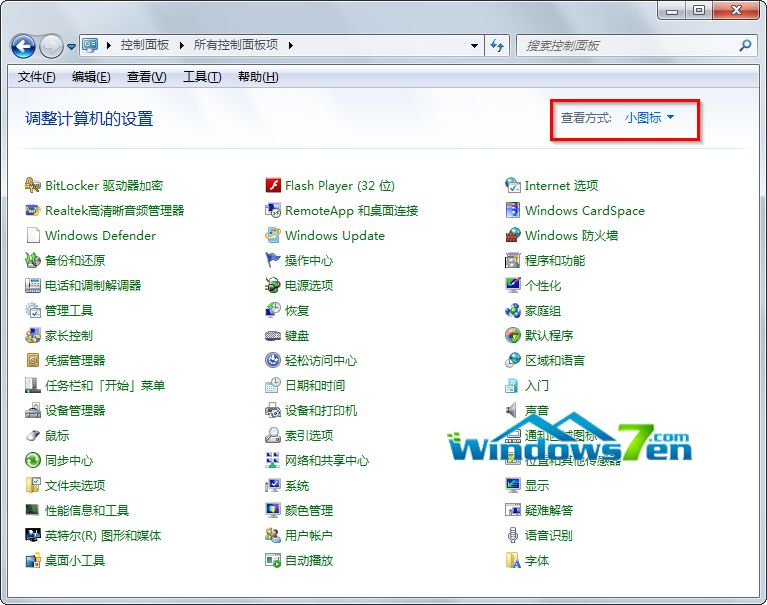Go back with the Back button

tap(23, 46)
